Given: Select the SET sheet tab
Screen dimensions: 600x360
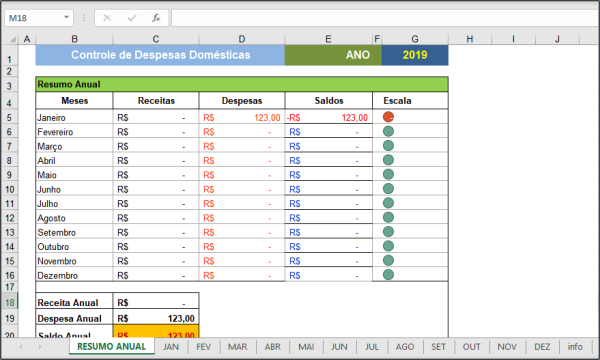Looking at the screenshot, I should point(439,347).
